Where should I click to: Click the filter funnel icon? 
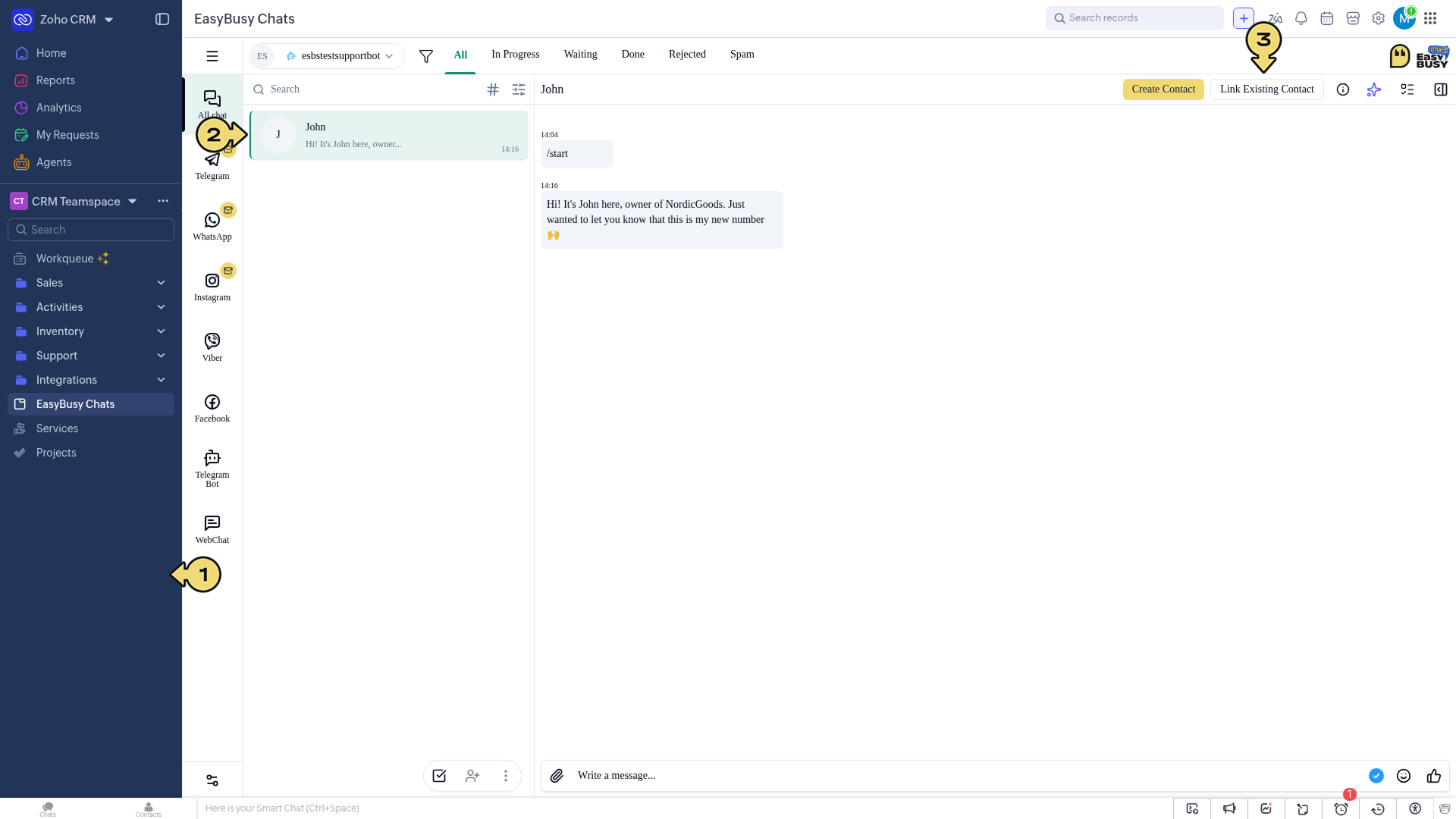click(426, 56)
